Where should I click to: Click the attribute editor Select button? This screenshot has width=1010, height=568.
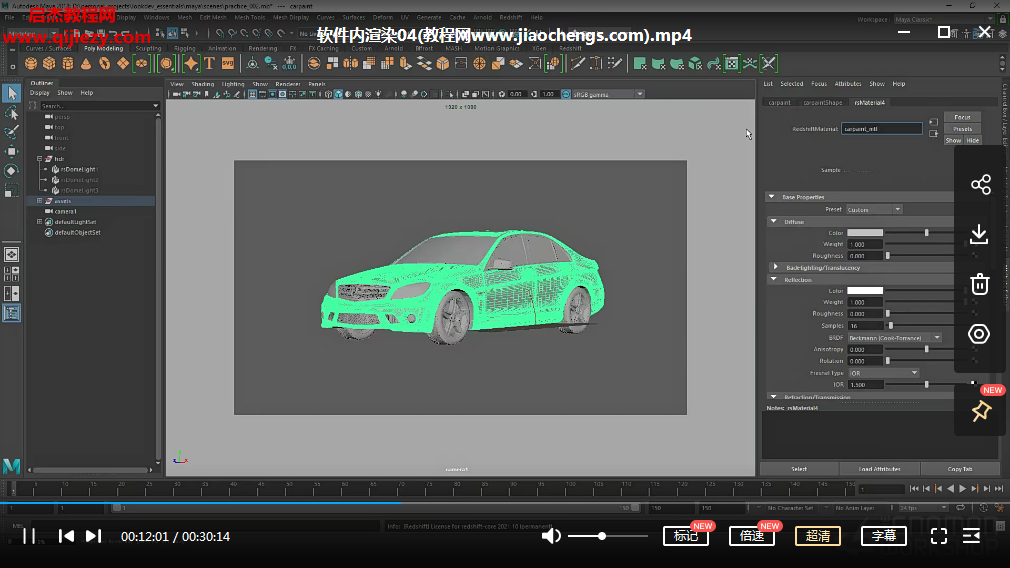pos(799,469)
